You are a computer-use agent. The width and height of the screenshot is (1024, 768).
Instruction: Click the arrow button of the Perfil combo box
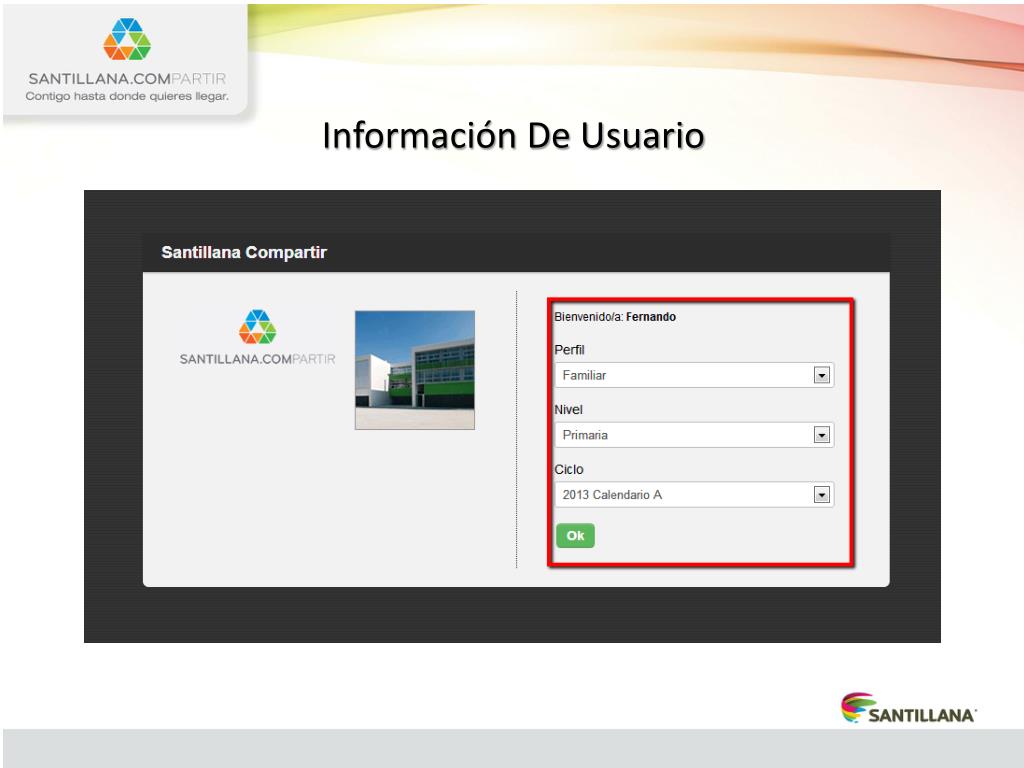point(822,376)
